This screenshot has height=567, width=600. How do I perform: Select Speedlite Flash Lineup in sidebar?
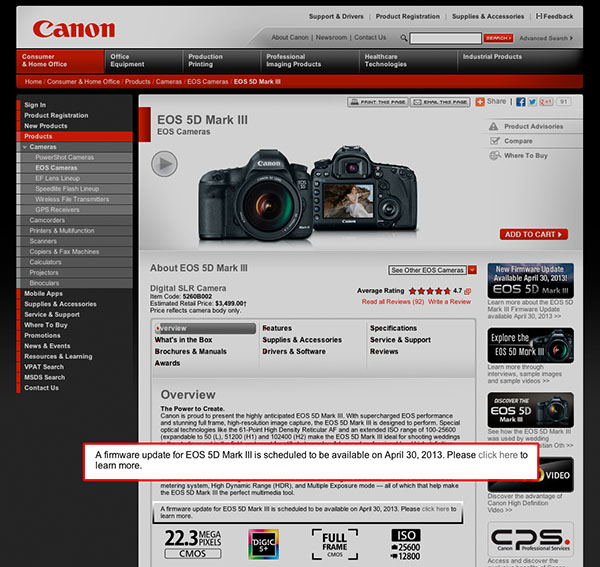tap(67, 189)
